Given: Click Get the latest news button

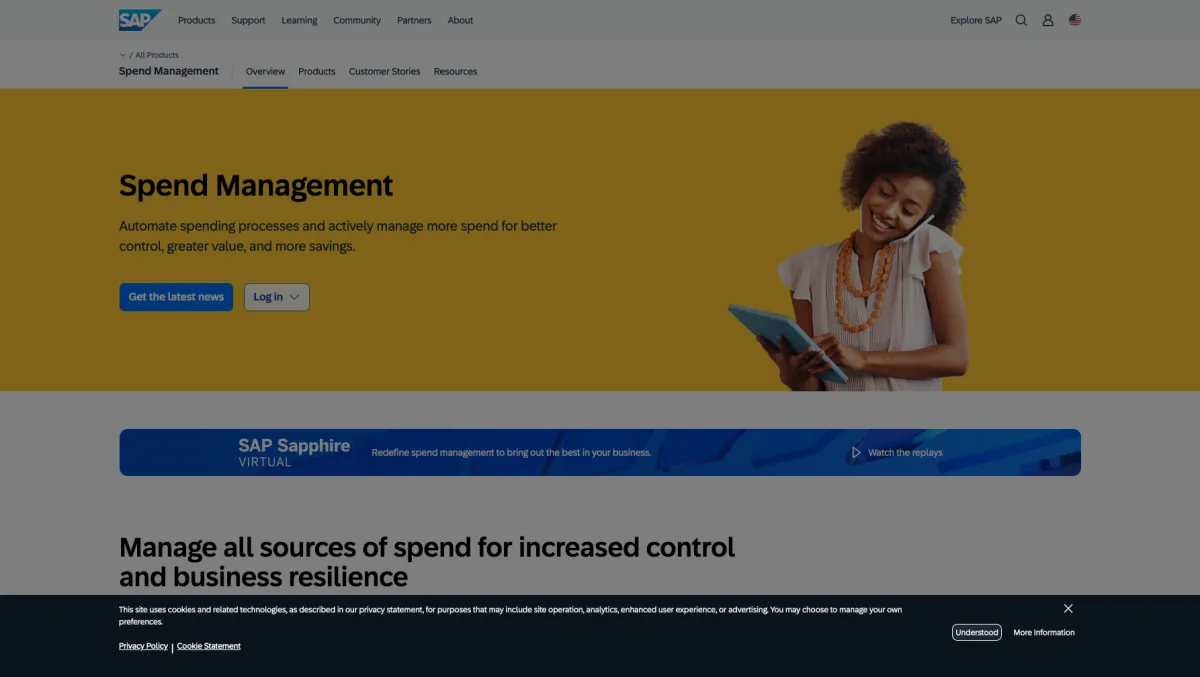Looking at the screenshot, I should (x=176, y=297).
